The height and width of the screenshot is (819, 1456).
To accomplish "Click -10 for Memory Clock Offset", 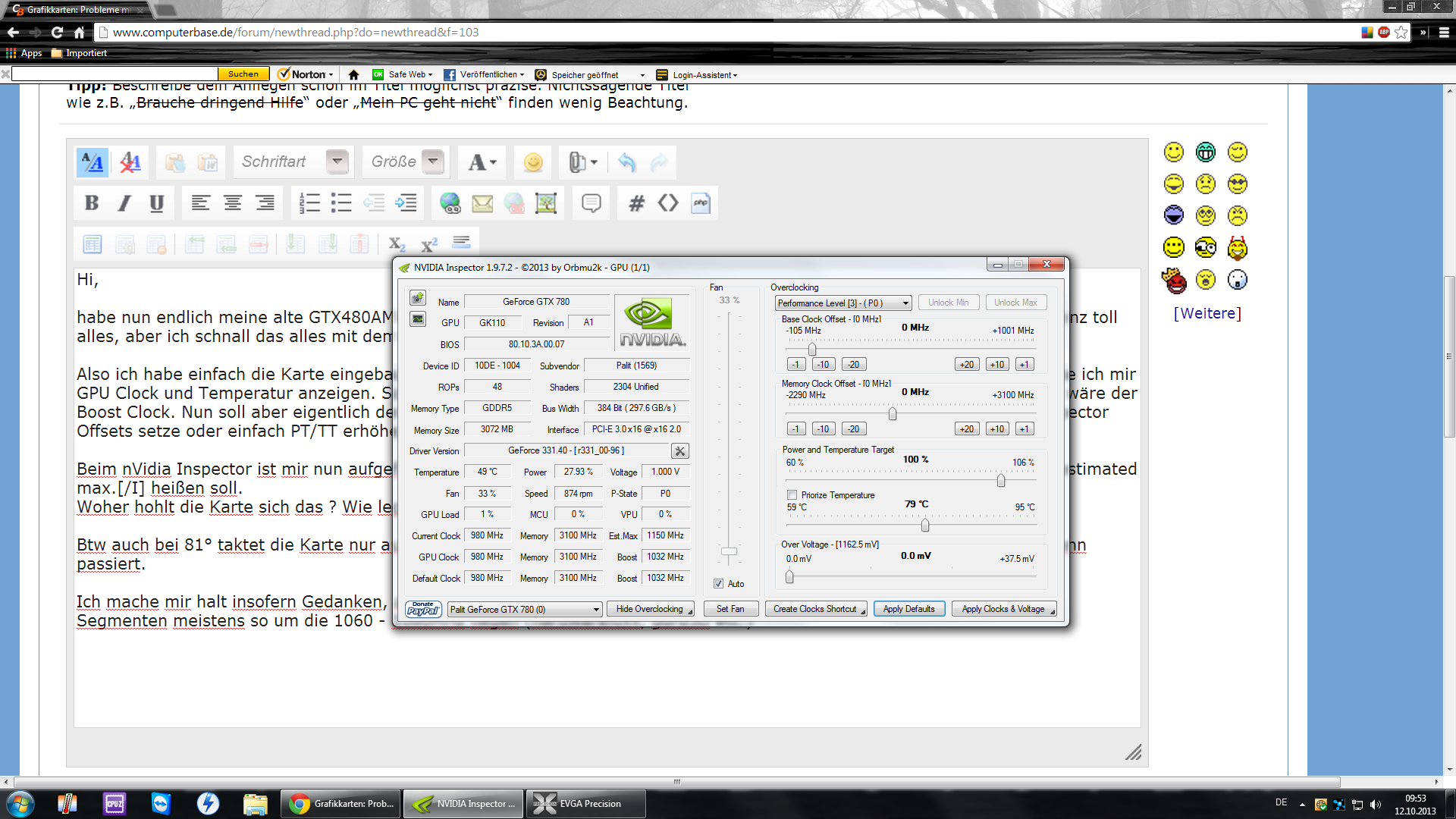I will click(823, 429).
